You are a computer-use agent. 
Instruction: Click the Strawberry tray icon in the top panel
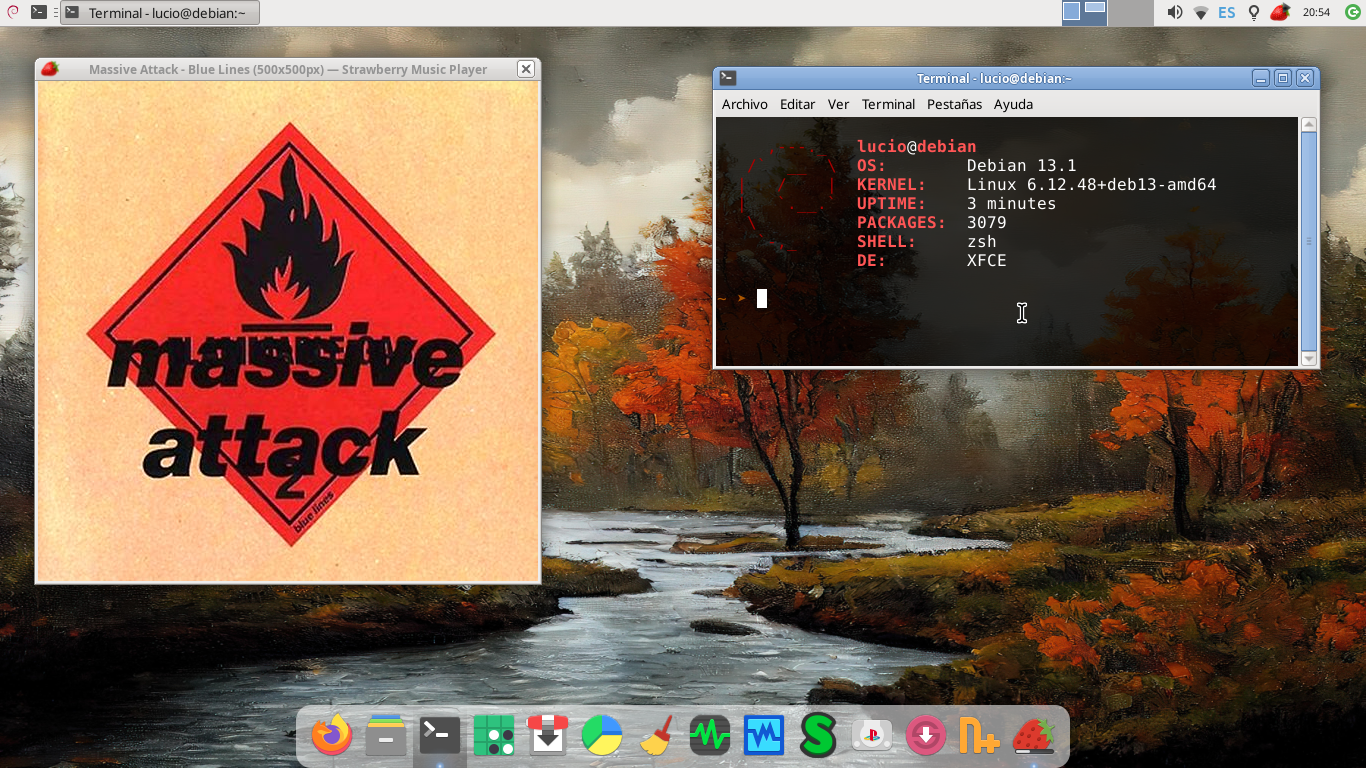click(x=1279, y=12)
